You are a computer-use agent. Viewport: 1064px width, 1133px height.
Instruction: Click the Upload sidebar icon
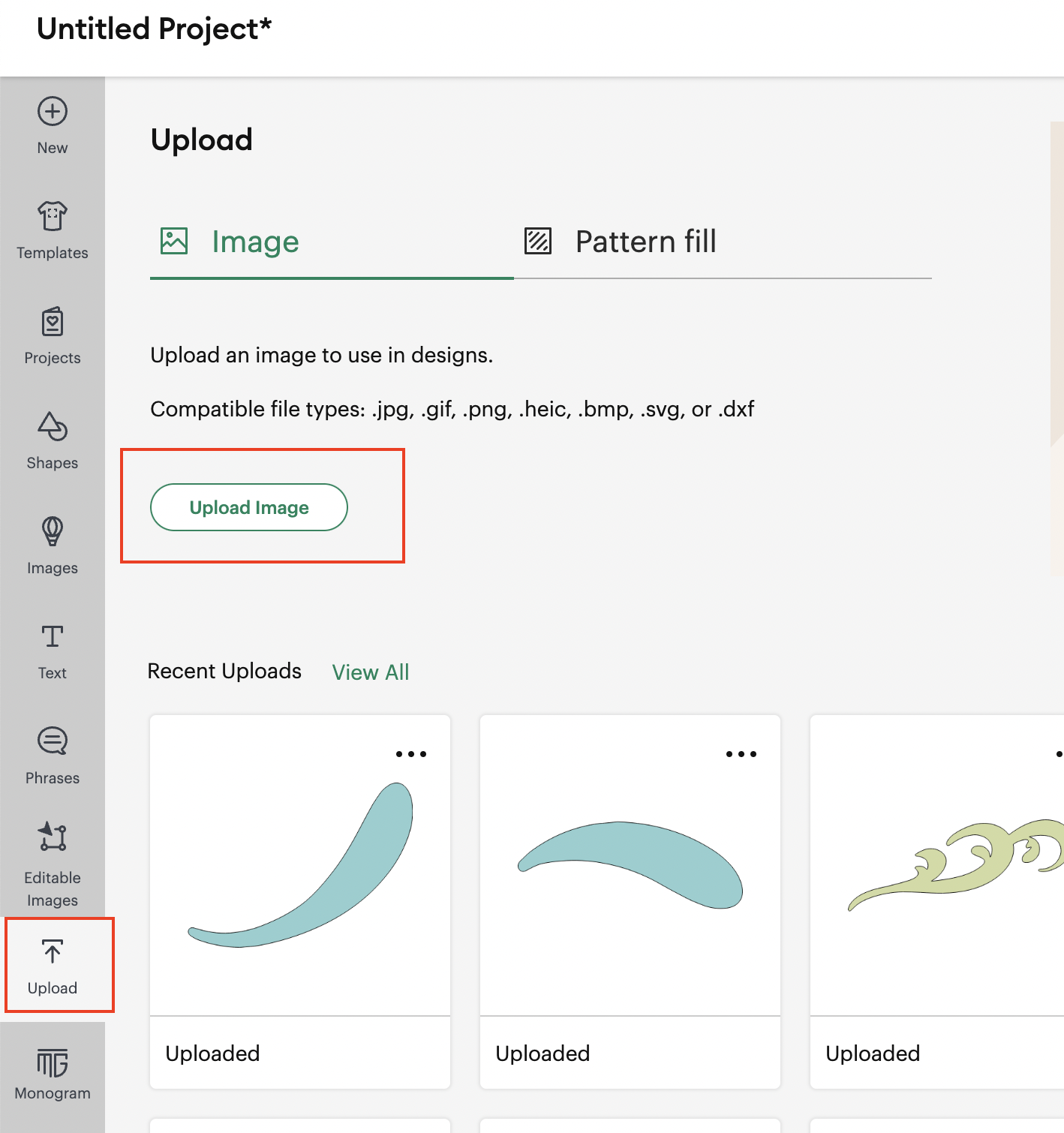click(53, 965)
